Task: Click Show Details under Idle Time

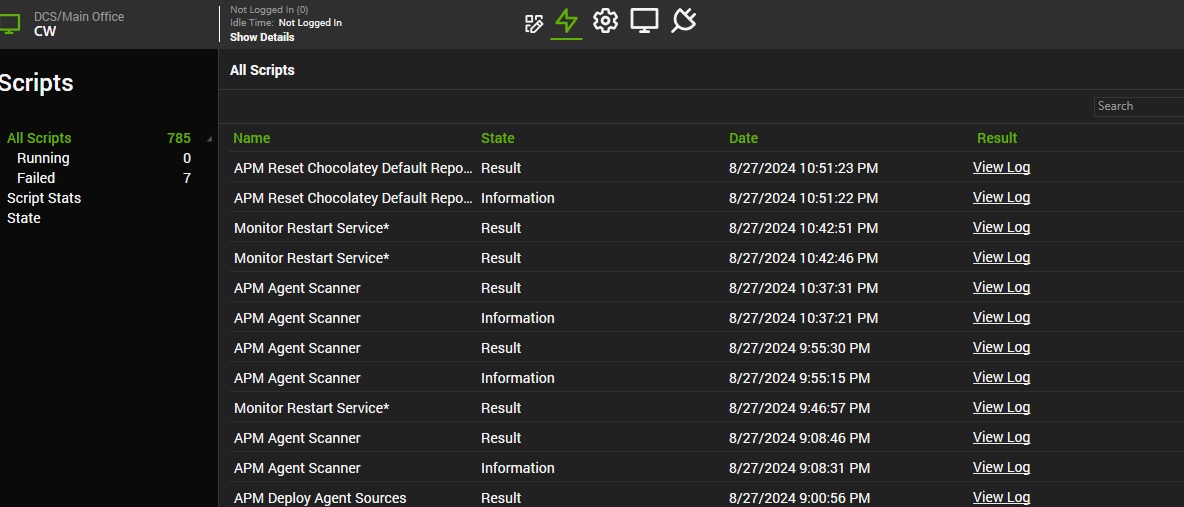Action: (x=262, y=37)
